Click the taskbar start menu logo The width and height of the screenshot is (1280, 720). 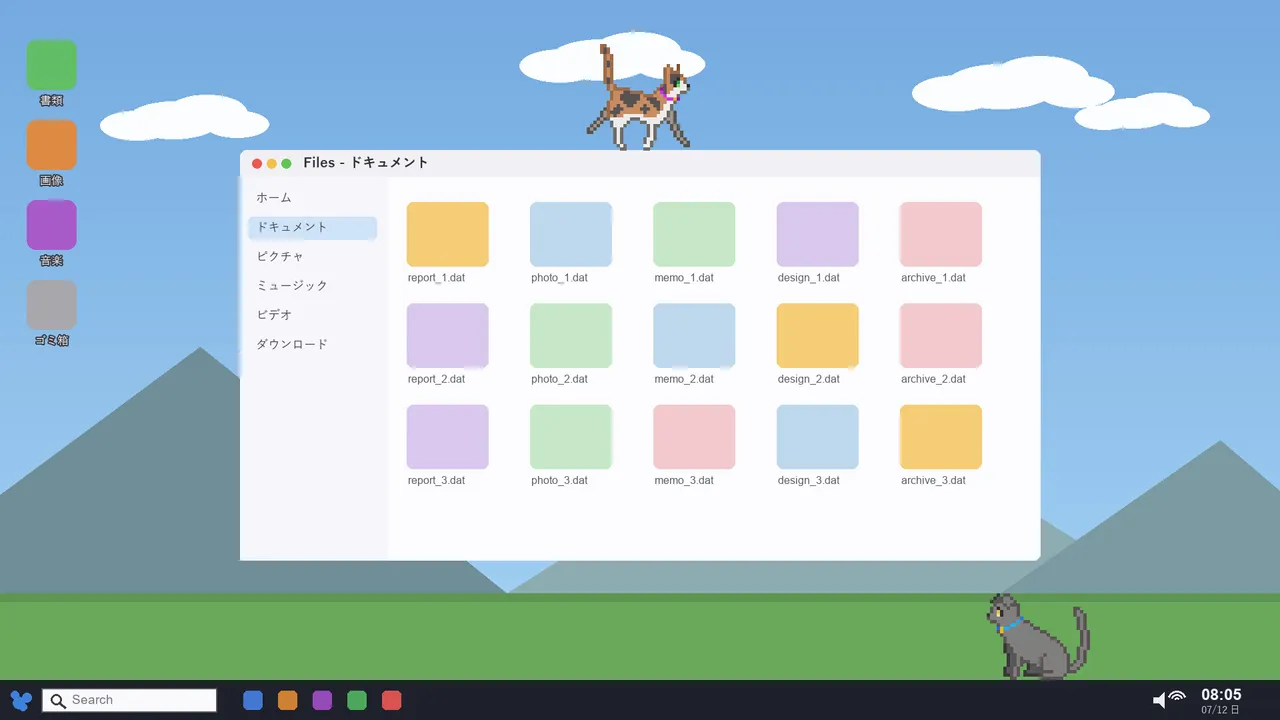21,700
